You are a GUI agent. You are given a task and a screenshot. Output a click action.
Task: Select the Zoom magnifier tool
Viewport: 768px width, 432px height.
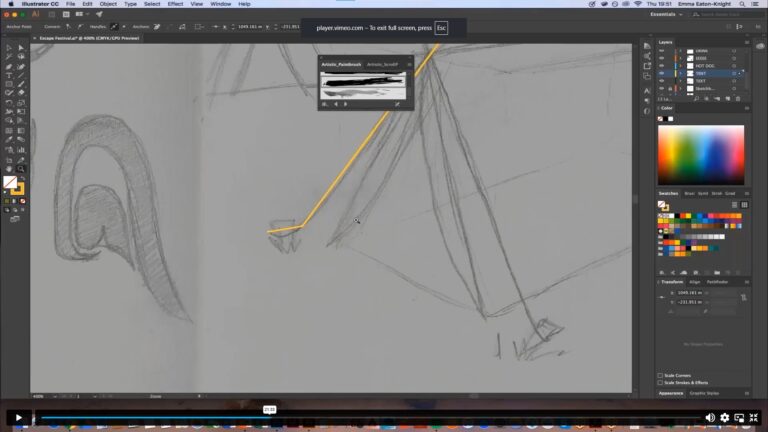click(x=21, y=169)
